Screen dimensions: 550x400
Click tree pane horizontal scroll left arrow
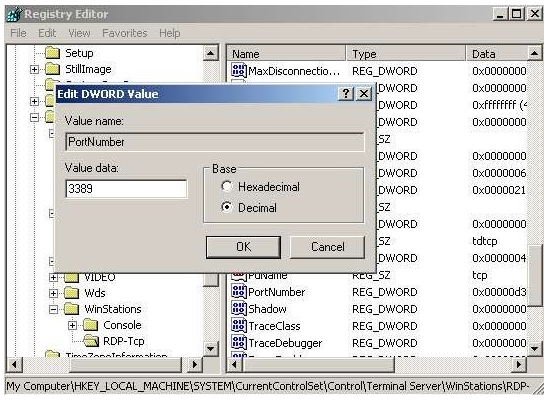tap(14, 365)
